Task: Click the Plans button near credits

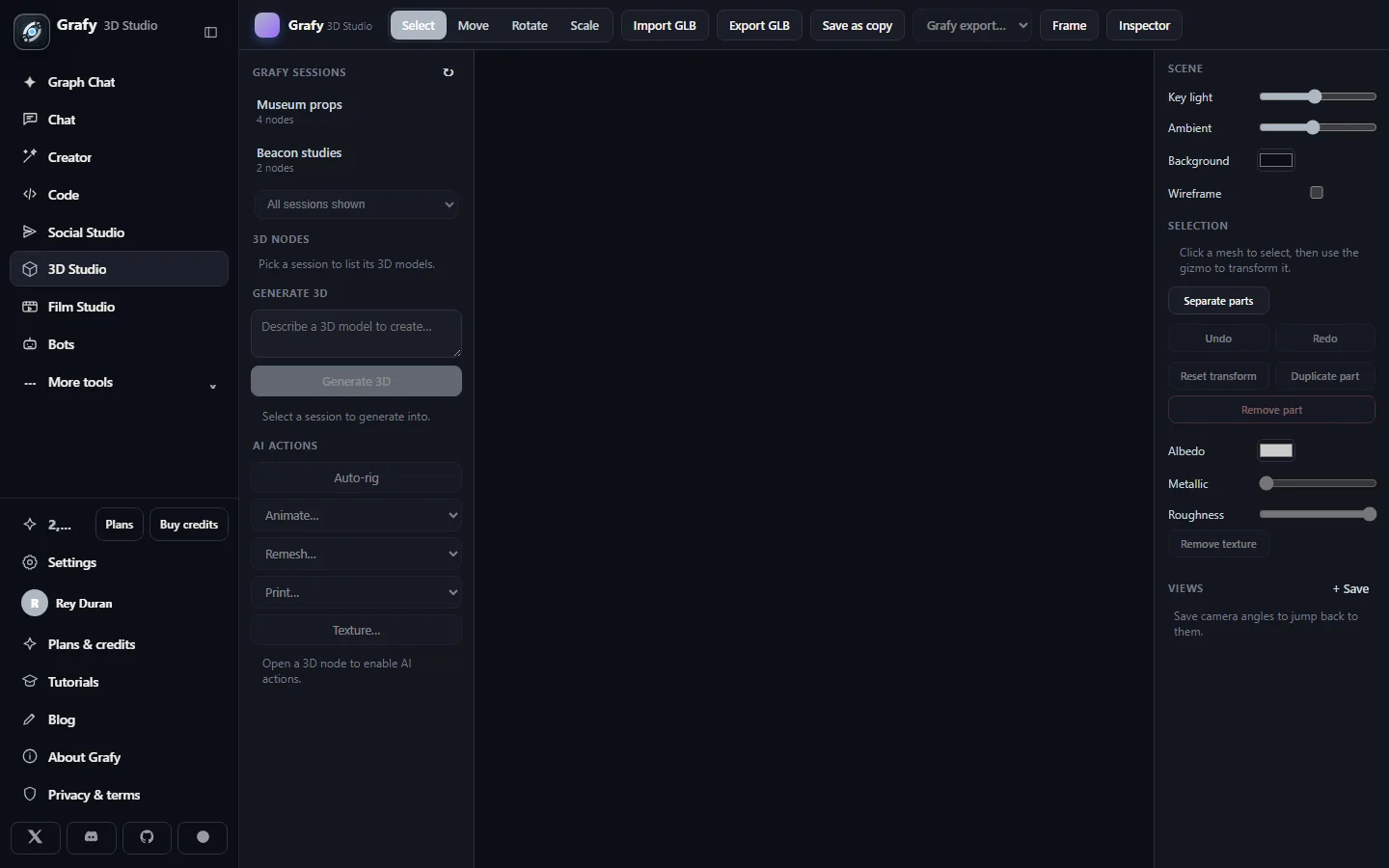Action: click(x=120, y=525)
